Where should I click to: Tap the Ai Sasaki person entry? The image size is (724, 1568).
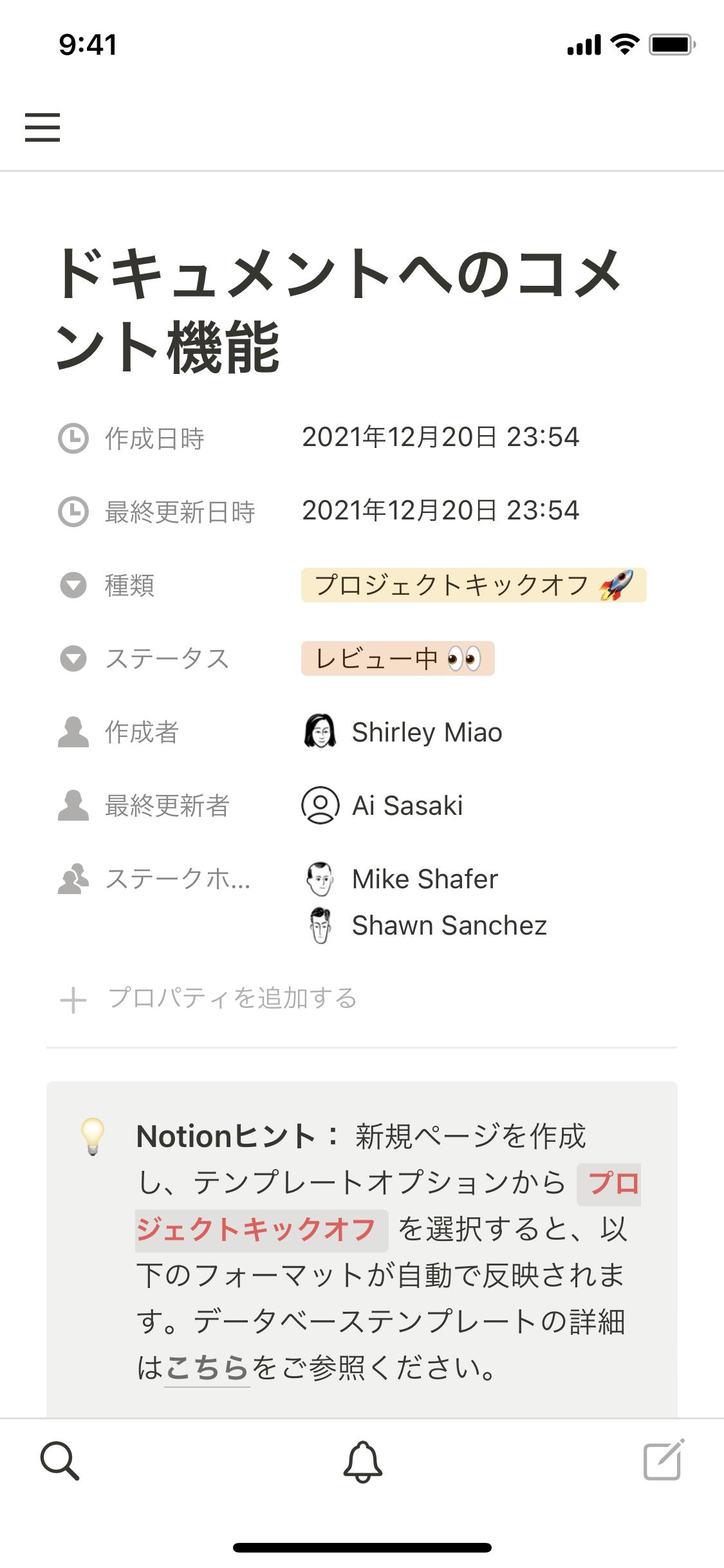tap(407, 805)
